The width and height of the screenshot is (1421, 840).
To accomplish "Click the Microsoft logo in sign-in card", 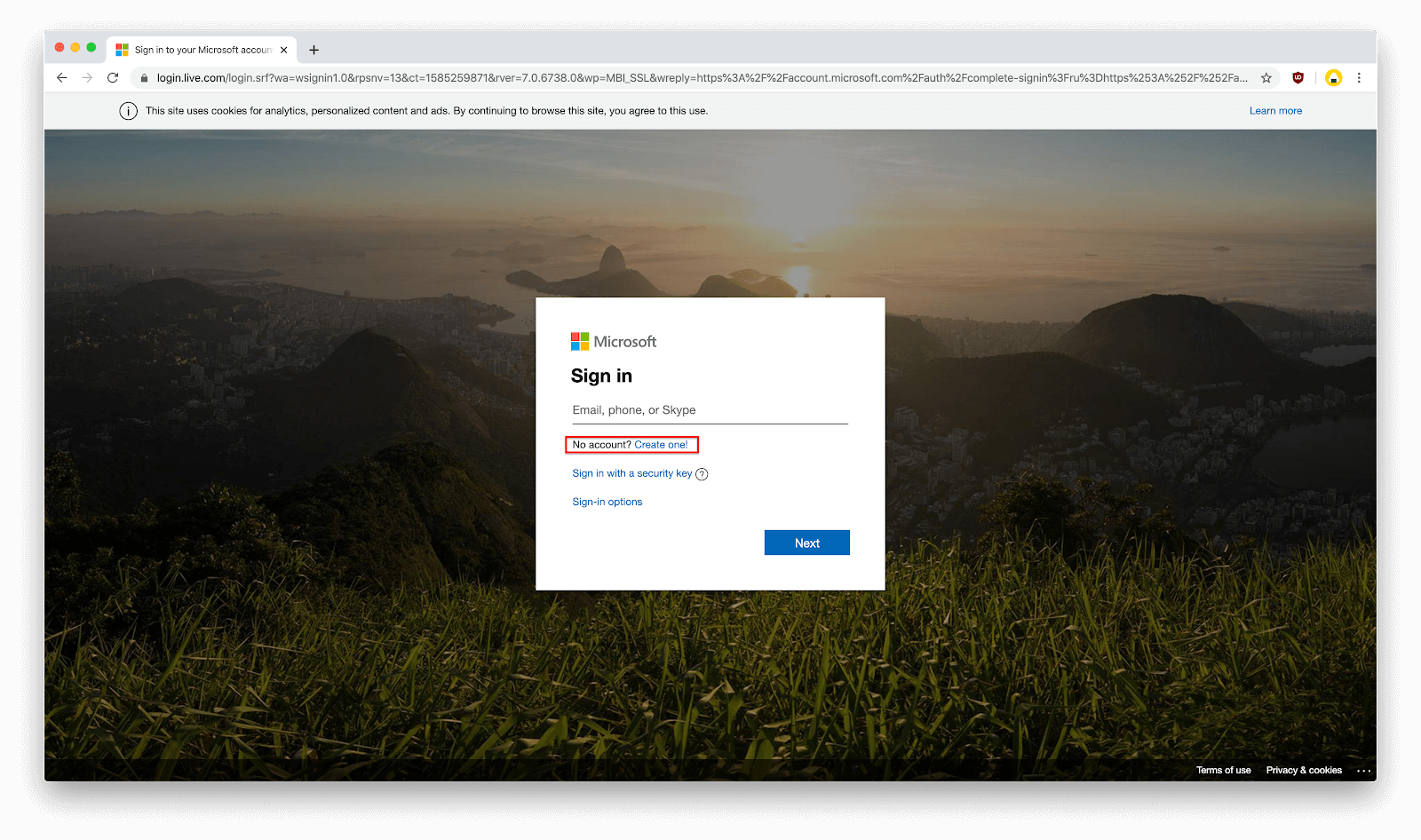I will [x=614, y=342].
